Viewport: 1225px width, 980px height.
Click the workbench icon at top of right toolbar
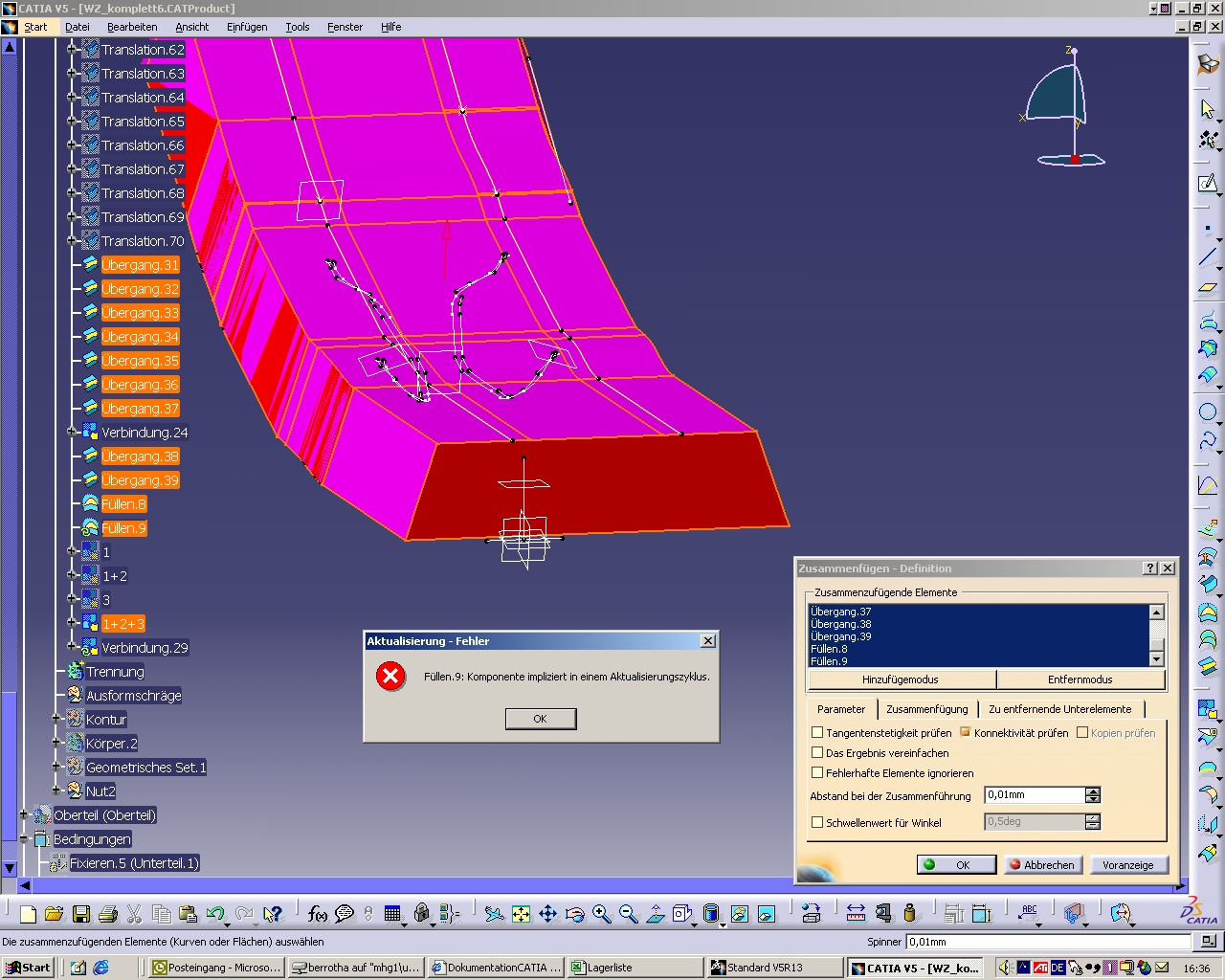(1208, 64)
